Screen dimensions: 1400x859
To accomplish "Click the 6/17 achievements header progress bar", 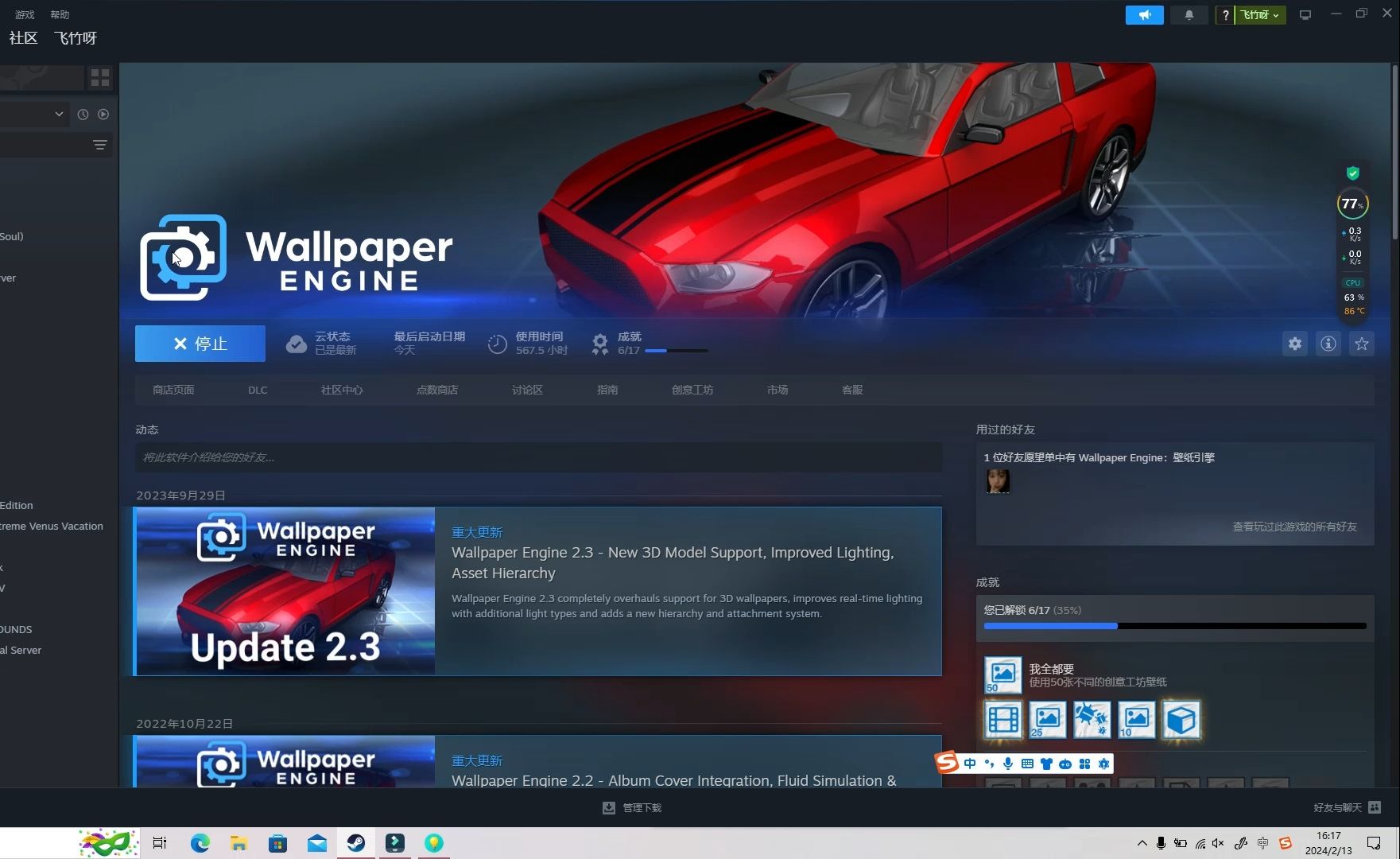I will coord(677,351).
